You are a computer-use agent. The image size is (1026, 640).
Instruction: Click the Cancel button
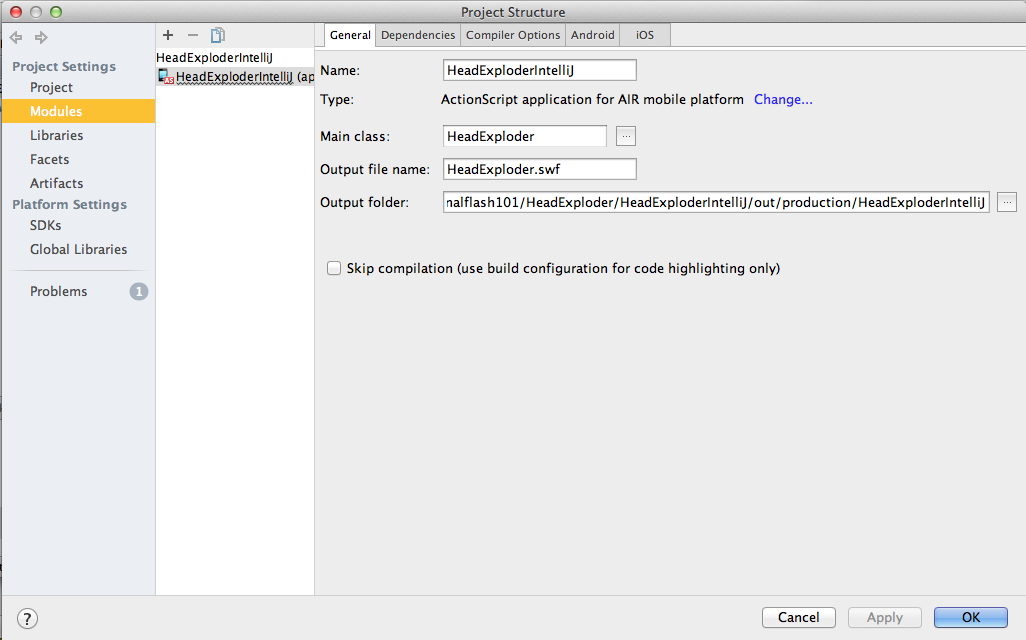pyautogui.click(x=798, y=617)
